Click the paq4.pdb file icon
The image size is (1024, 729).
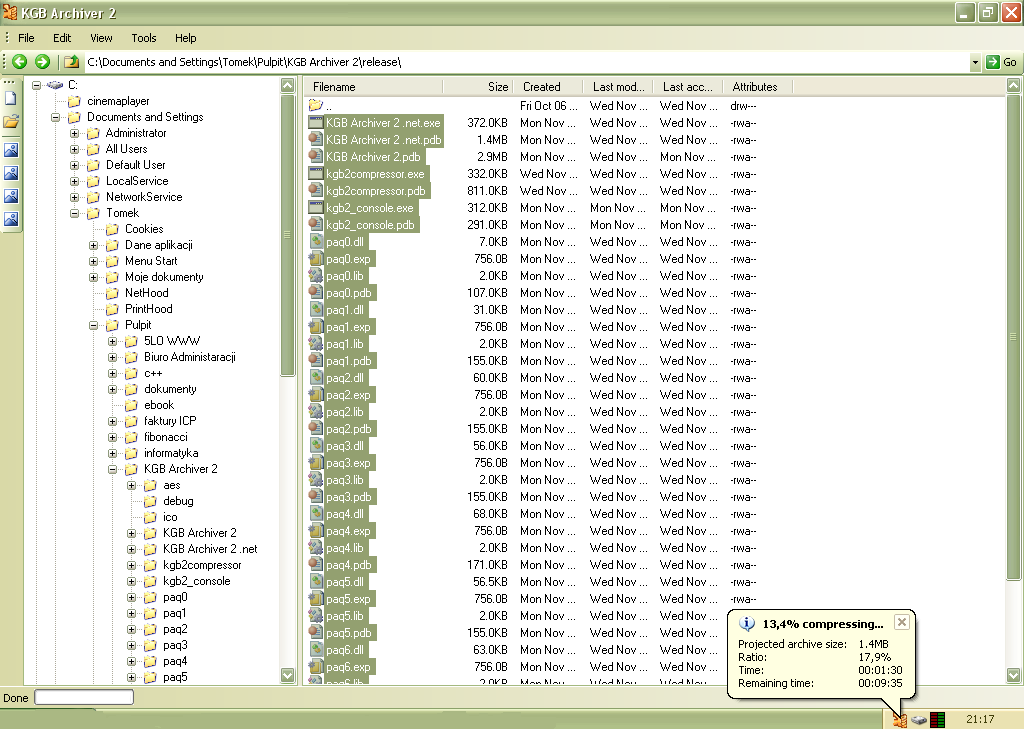[x=316, y=564]
